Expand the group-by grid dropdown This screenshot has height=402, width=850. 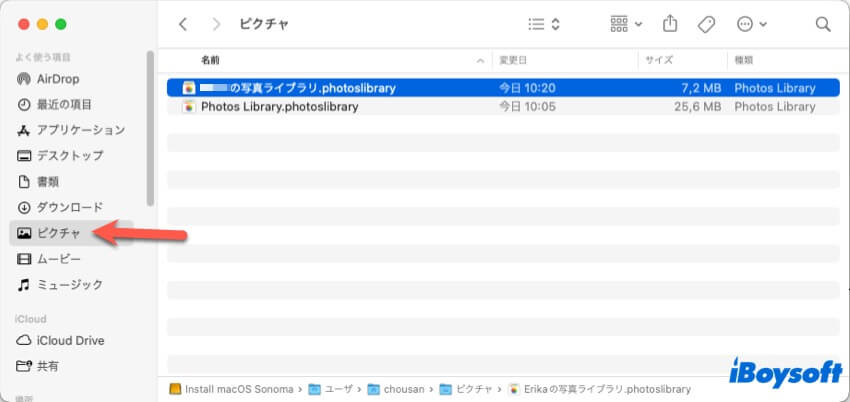(x=625, y=24)
